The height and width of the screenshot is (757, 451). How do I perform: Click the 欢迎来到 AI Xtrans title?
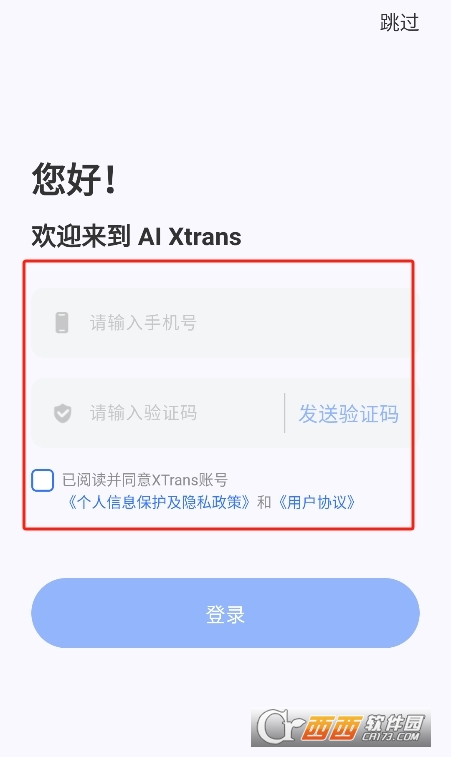click(137, 236)
